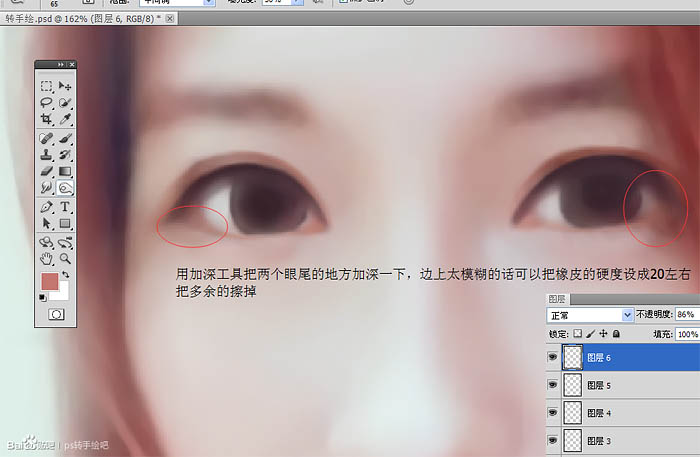
Task: Select the Rectangle shape tool
Action: click(65, 223)
